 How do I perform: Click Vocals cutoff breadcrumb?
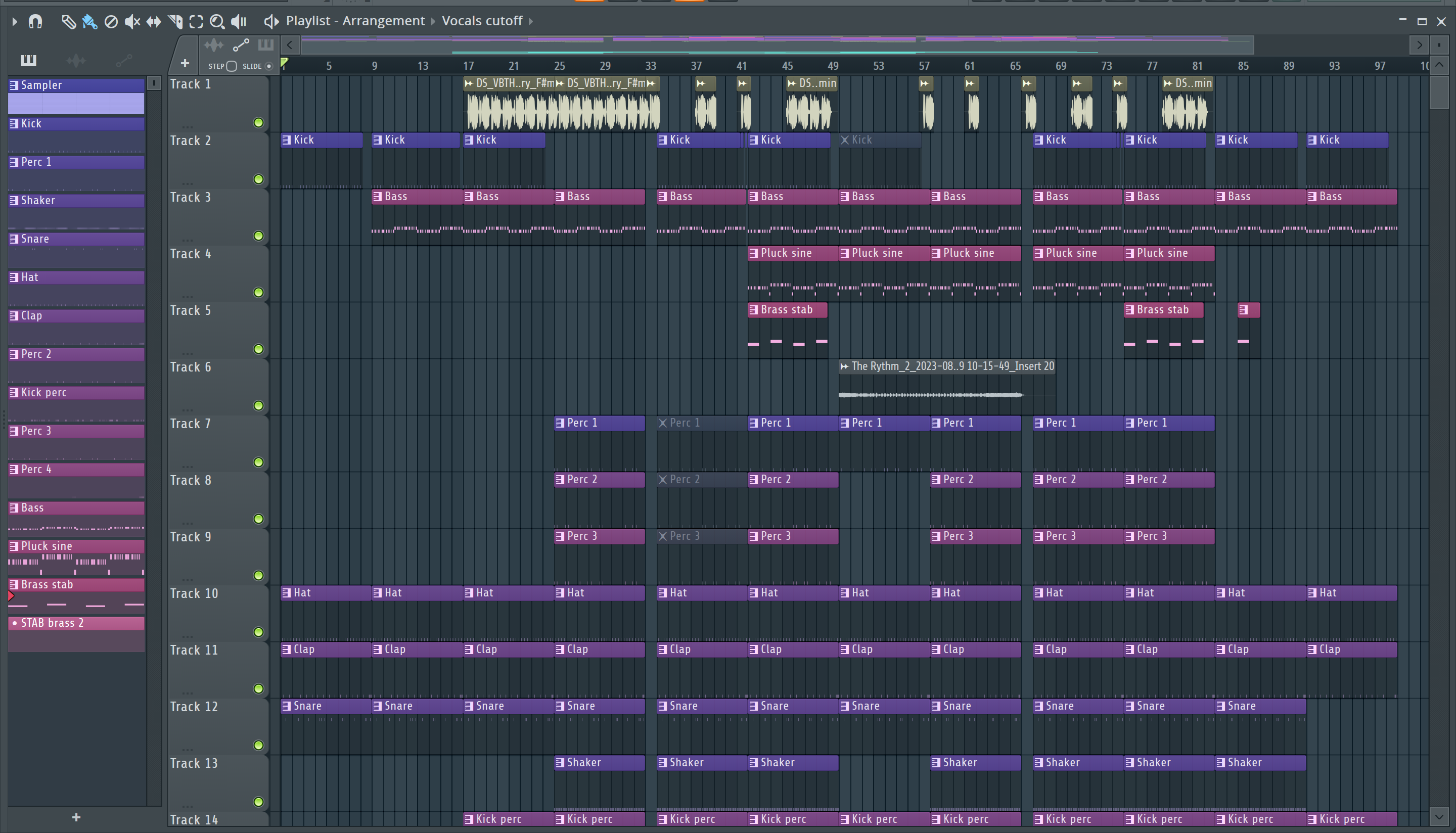pos(482,21)
